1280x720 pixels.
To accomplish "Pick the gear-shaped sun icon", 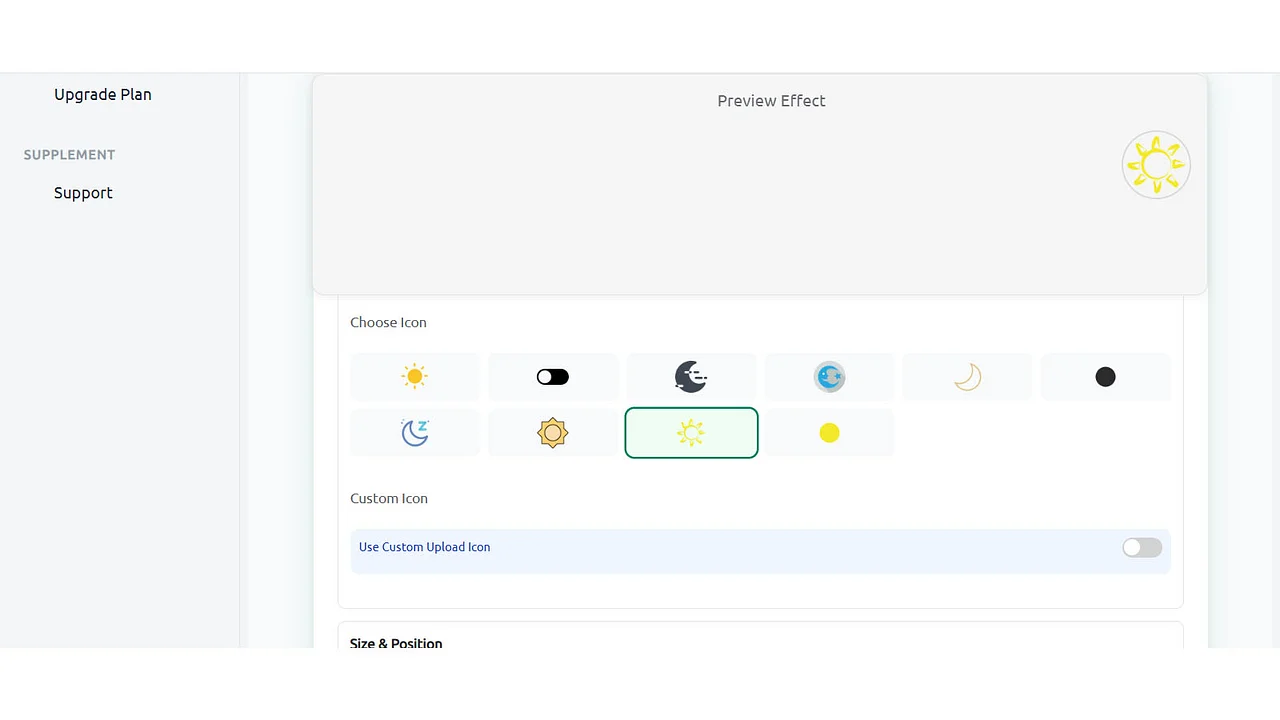I will coord(552,432).
